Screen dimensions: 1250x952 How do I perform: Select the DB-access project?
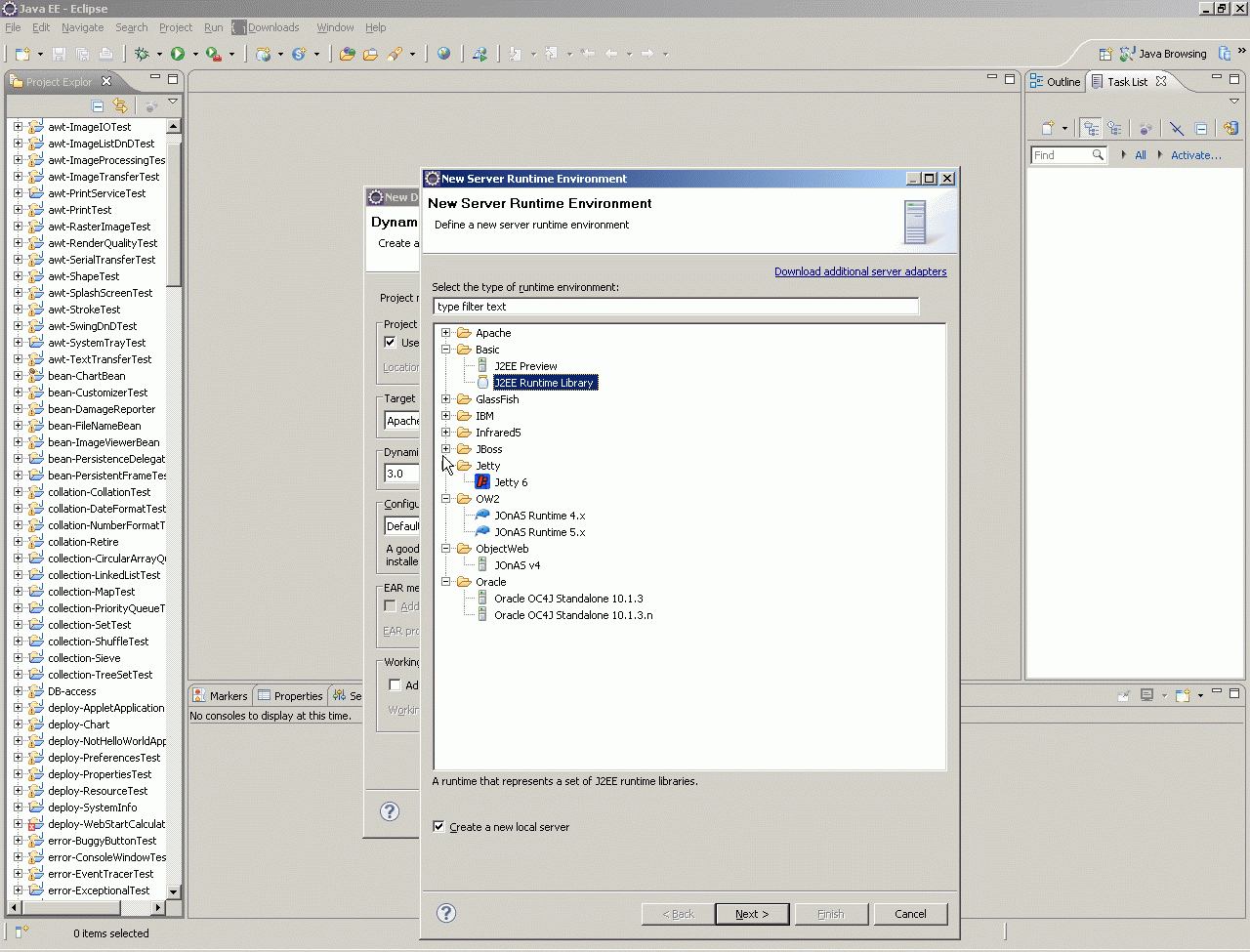tap(72, 691)
